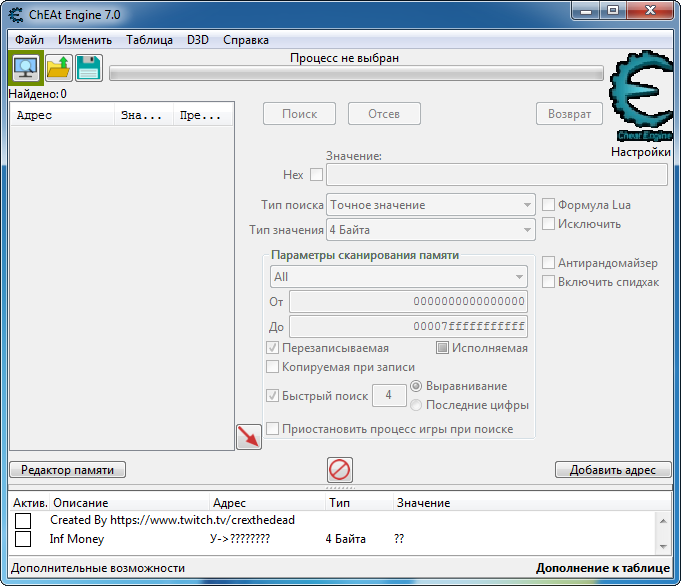Activate the Inf Money entry checkbox
The width and height of the screenshot is (681, 586).
(23, 539)
